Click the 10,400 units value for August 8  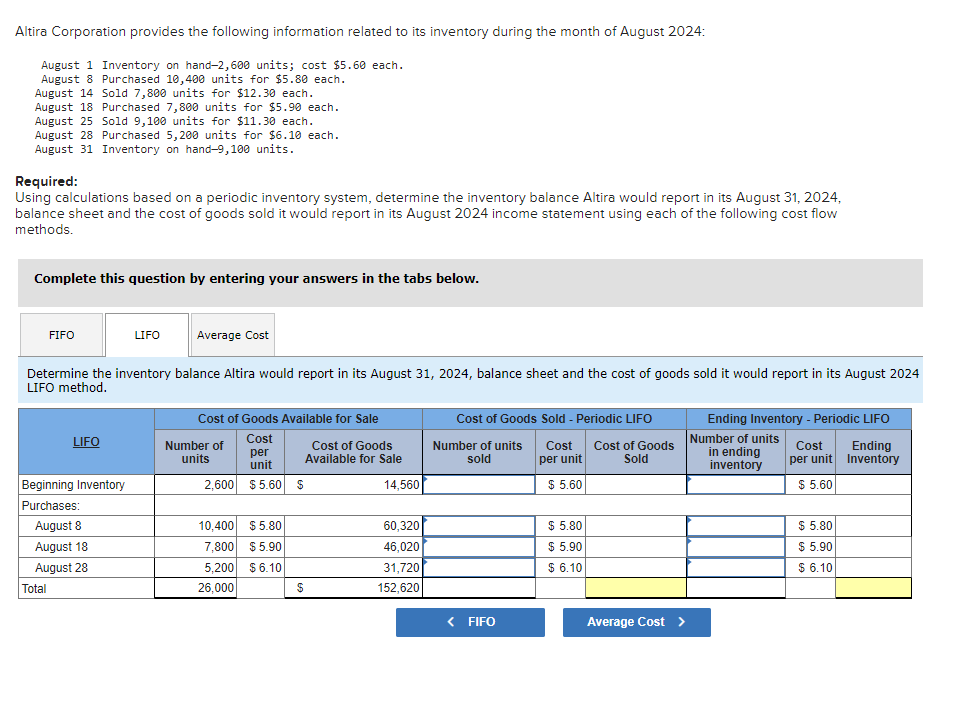(216, 525)
